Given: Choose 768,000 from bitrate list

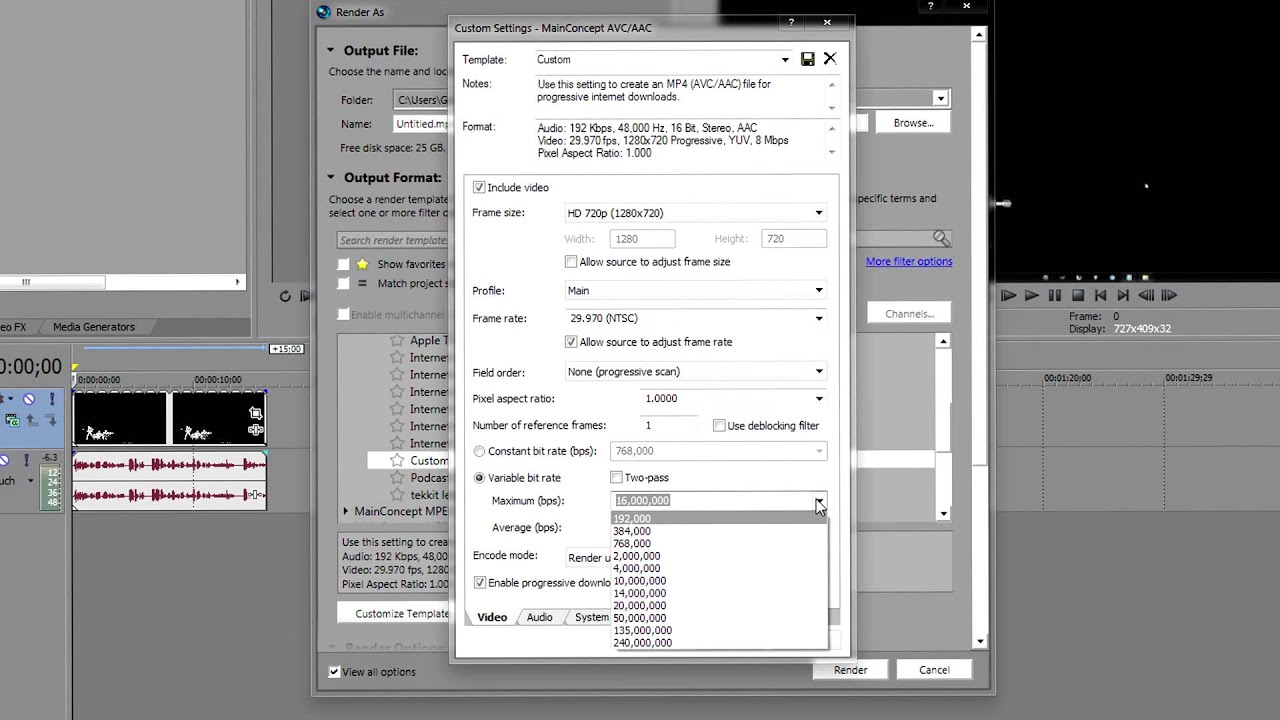Looking at the screenshot, I should [632, 544].
